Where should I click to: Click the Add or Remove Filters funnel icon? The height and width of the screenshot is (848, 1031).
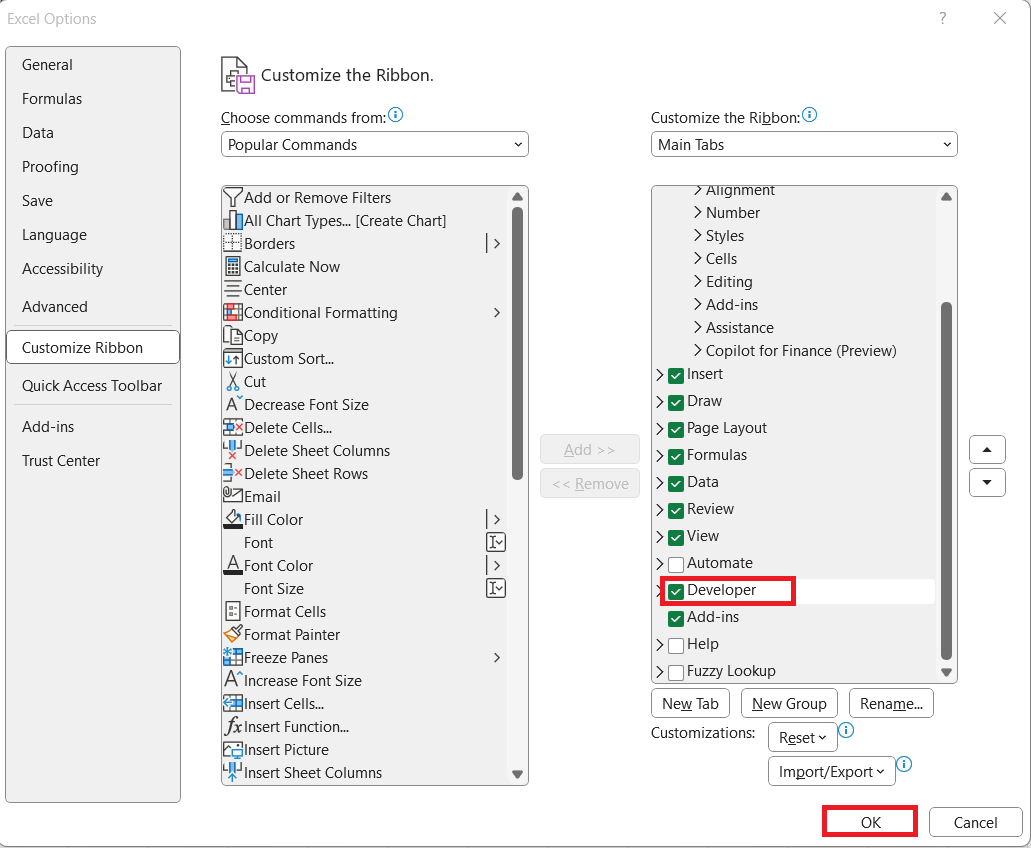point(233,197)
